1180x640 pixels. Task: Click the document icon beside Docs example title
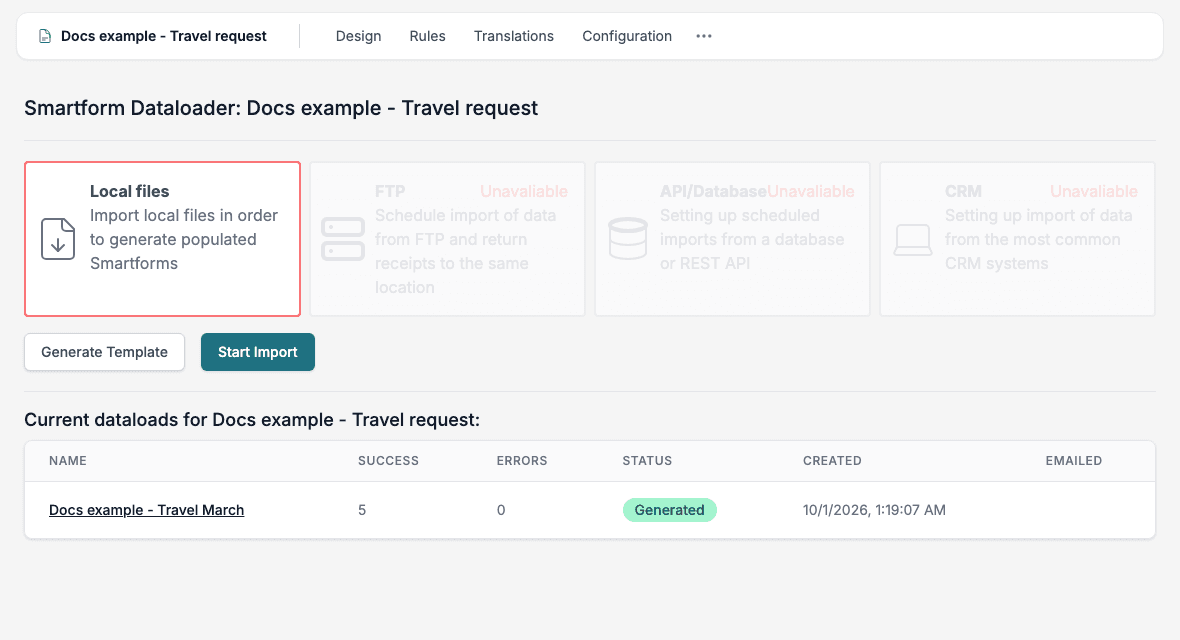coord(45,36)
